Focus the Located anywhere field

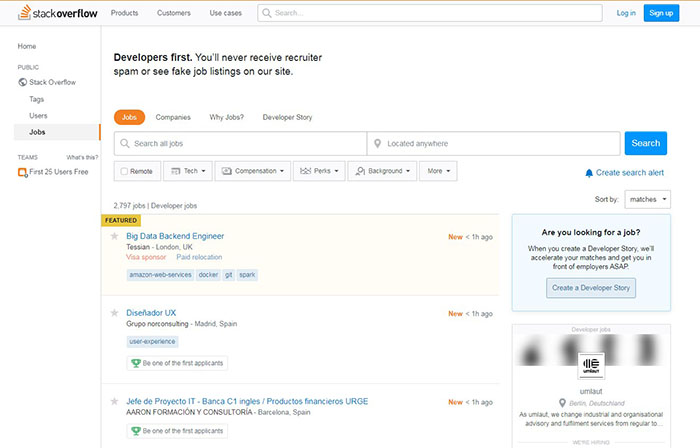pos(494,143)
